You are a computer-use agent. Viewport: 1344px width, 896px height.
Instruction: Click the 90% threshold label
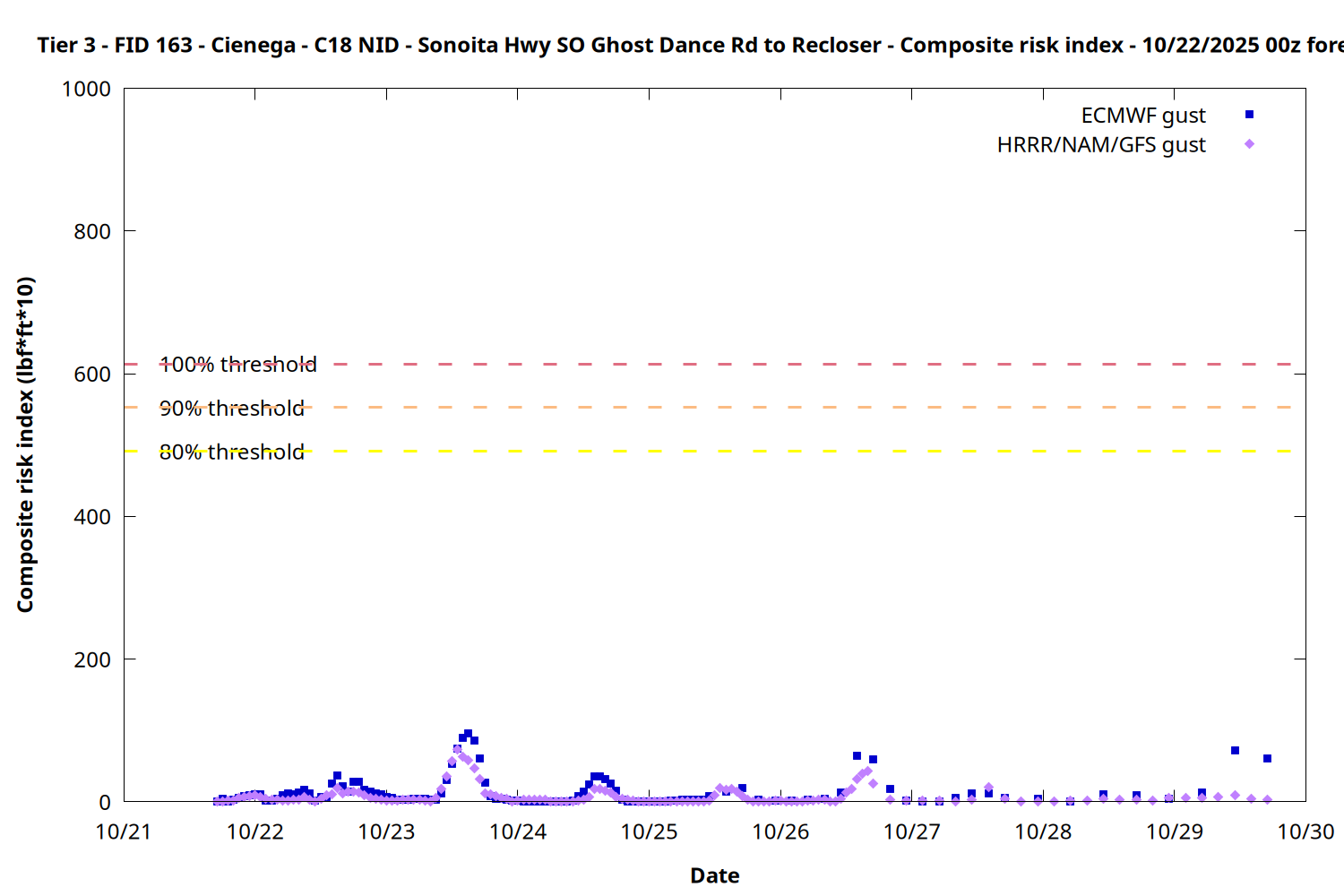pyautogui.click(x=231, y=409)
